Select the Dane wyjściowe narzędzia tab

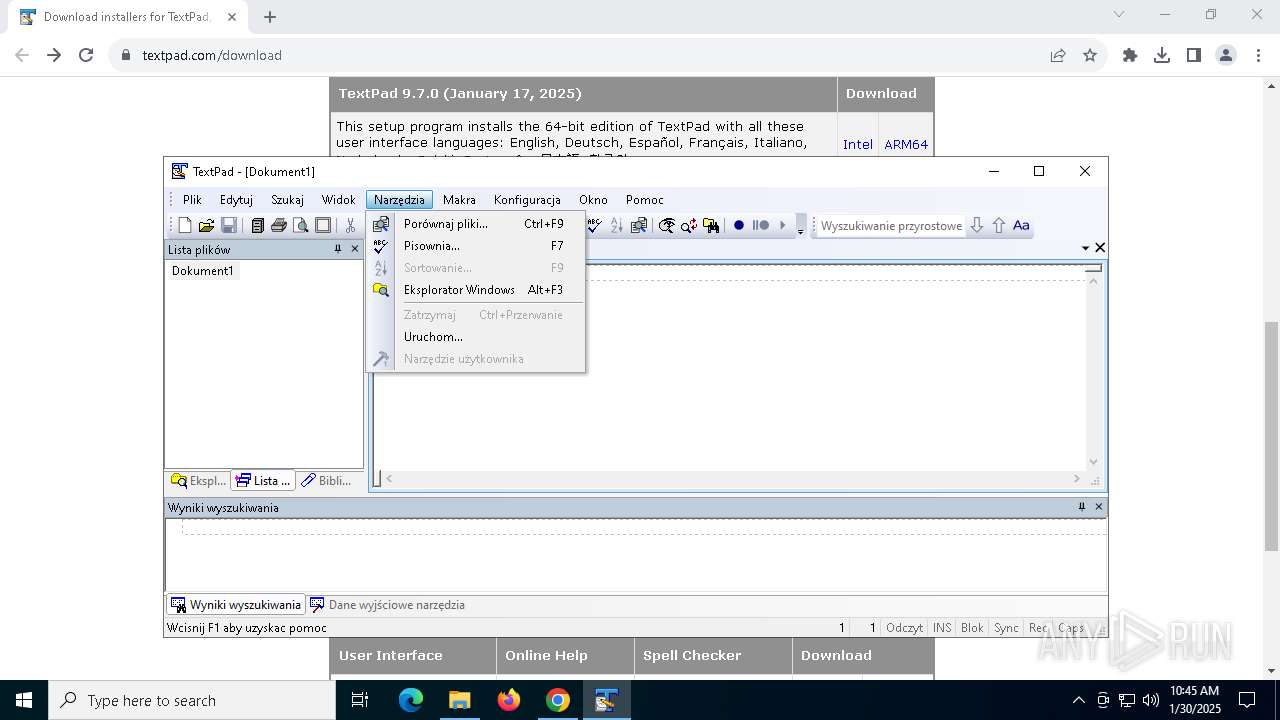point(387,605)
